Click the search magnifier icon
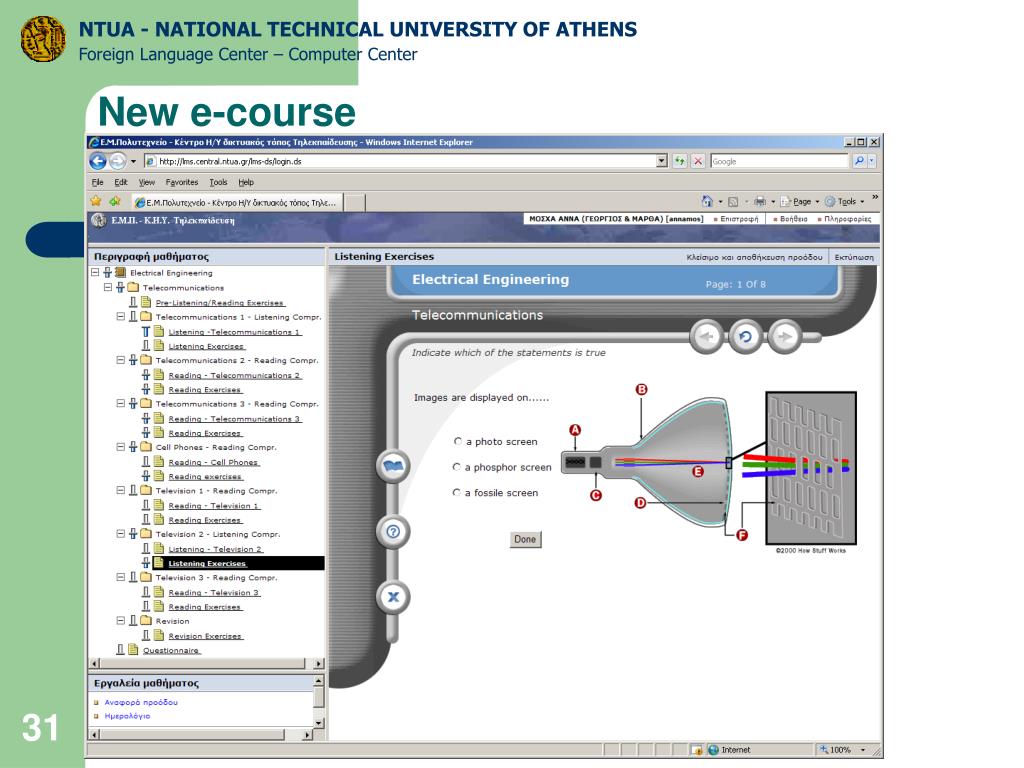This screenshot has width=1024, height=768. click(x=859, y=161)
